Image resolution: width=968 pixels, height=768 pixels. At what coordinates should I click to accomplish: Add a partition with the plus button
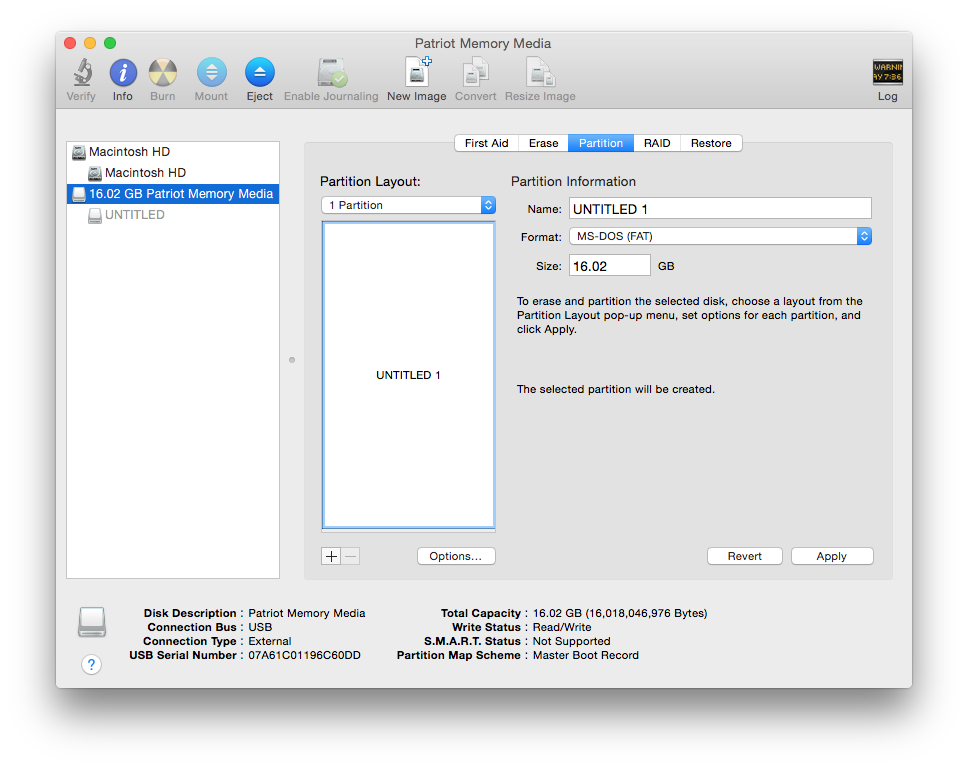pos(332,556)
